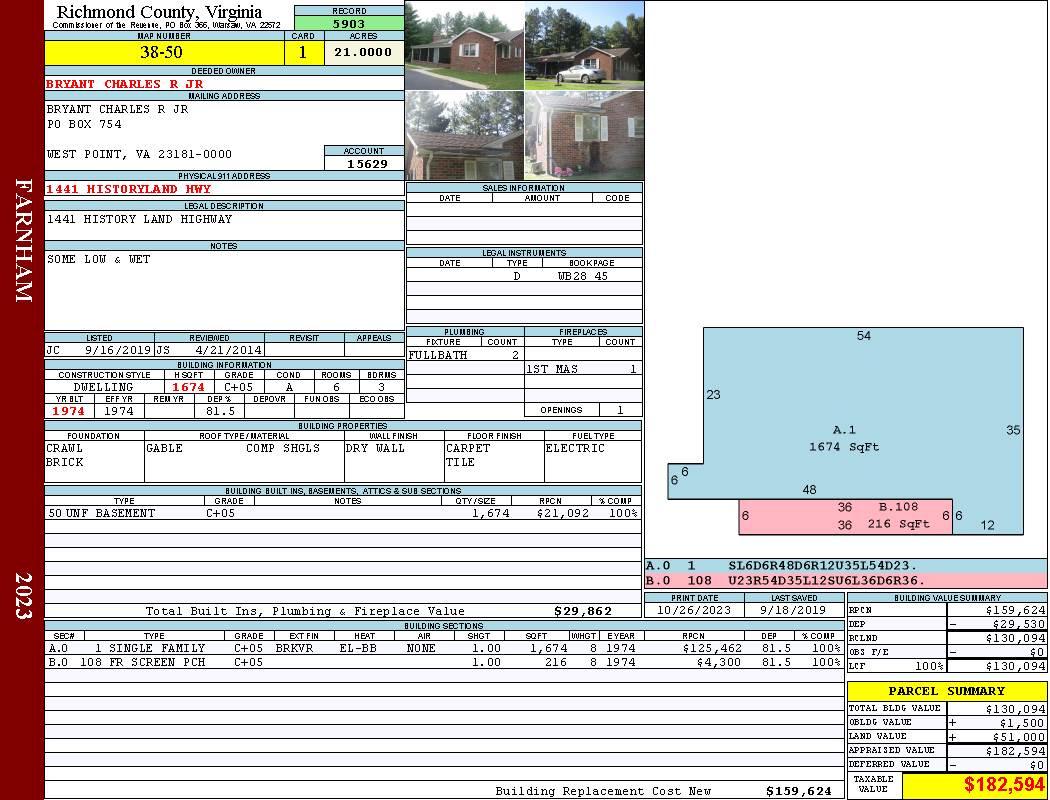The image size is (1050, 800).
Task: Select the note SOME LOW & WET
Action: [x=98, y=259]
